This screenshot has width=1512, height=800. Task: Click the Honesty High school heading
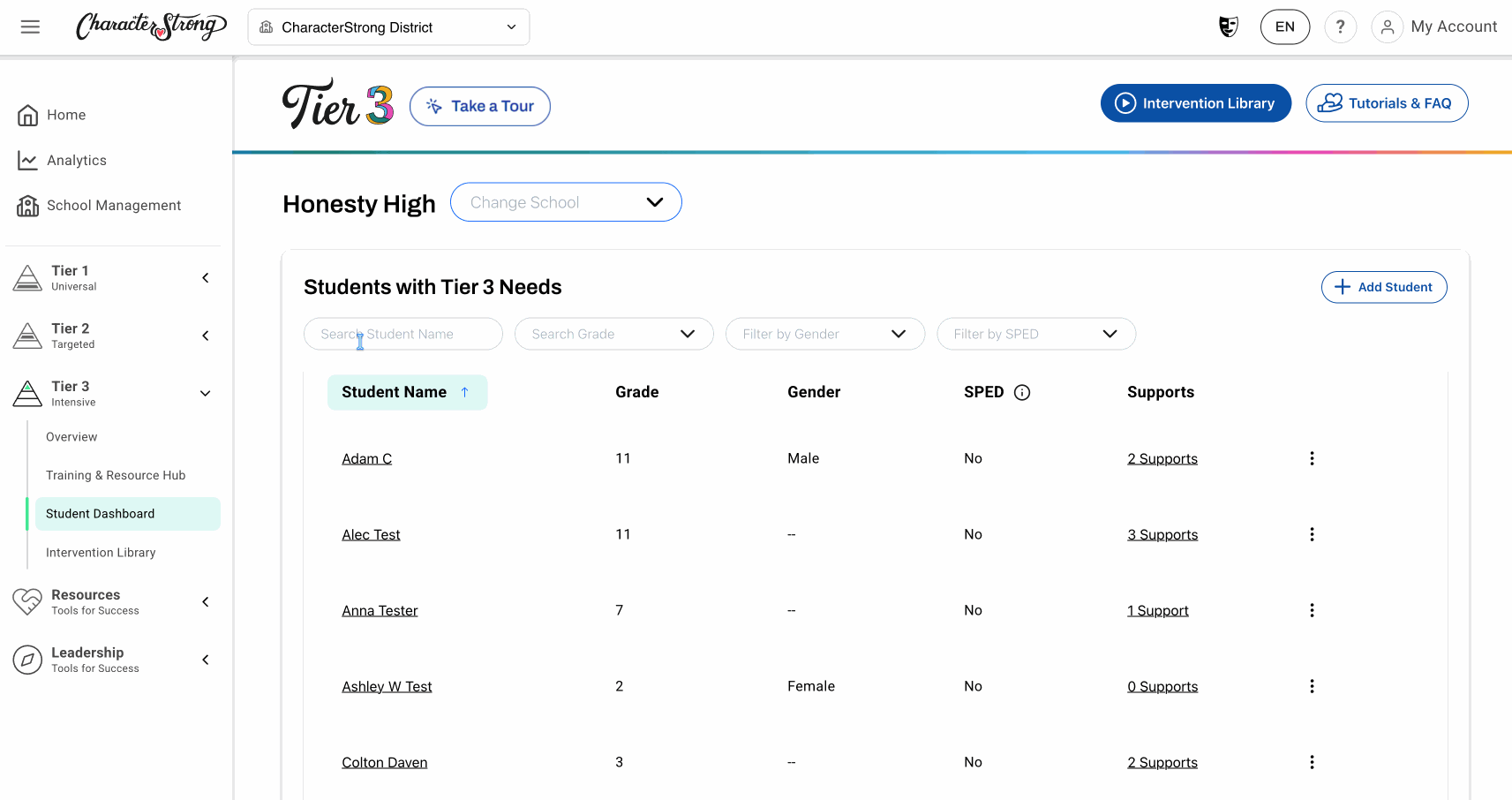point(359,204)
